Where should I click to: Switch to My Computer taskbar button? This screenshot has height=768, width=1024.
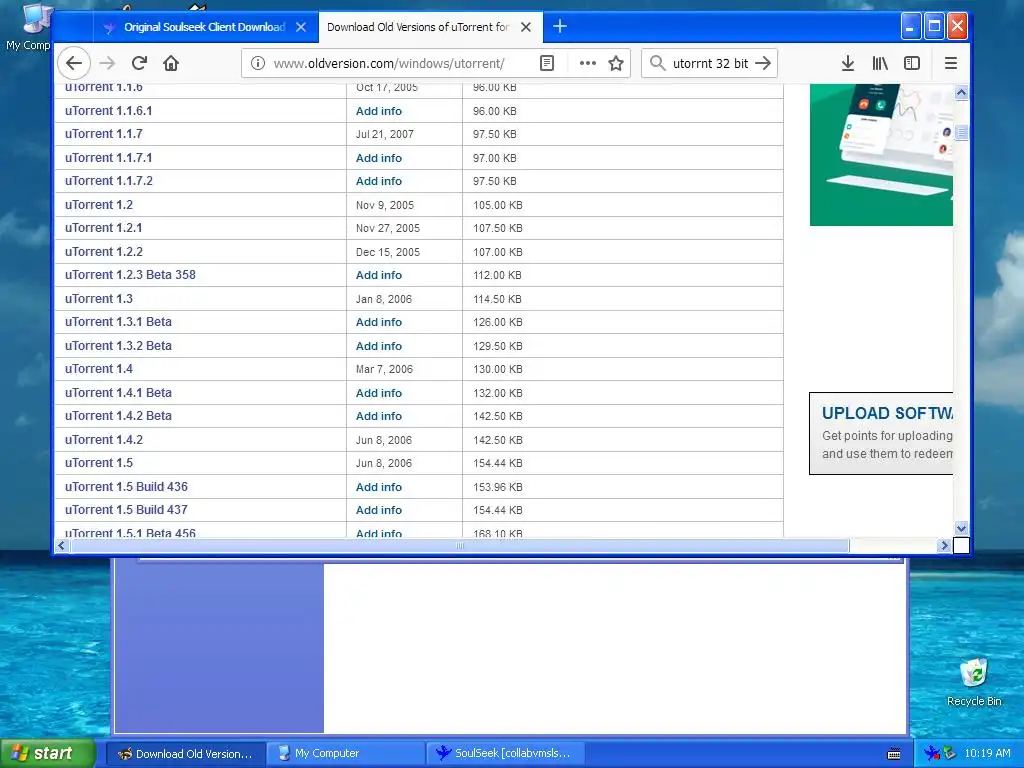(x=346, y=754)
